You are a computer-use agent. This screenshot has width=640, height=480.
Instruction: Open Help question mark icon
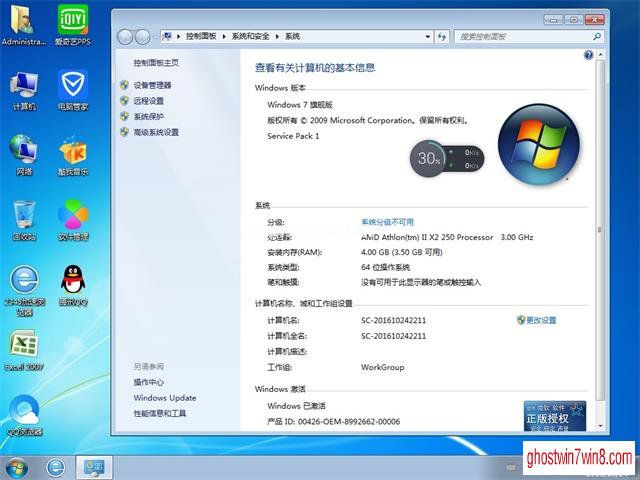coord(588,55)
